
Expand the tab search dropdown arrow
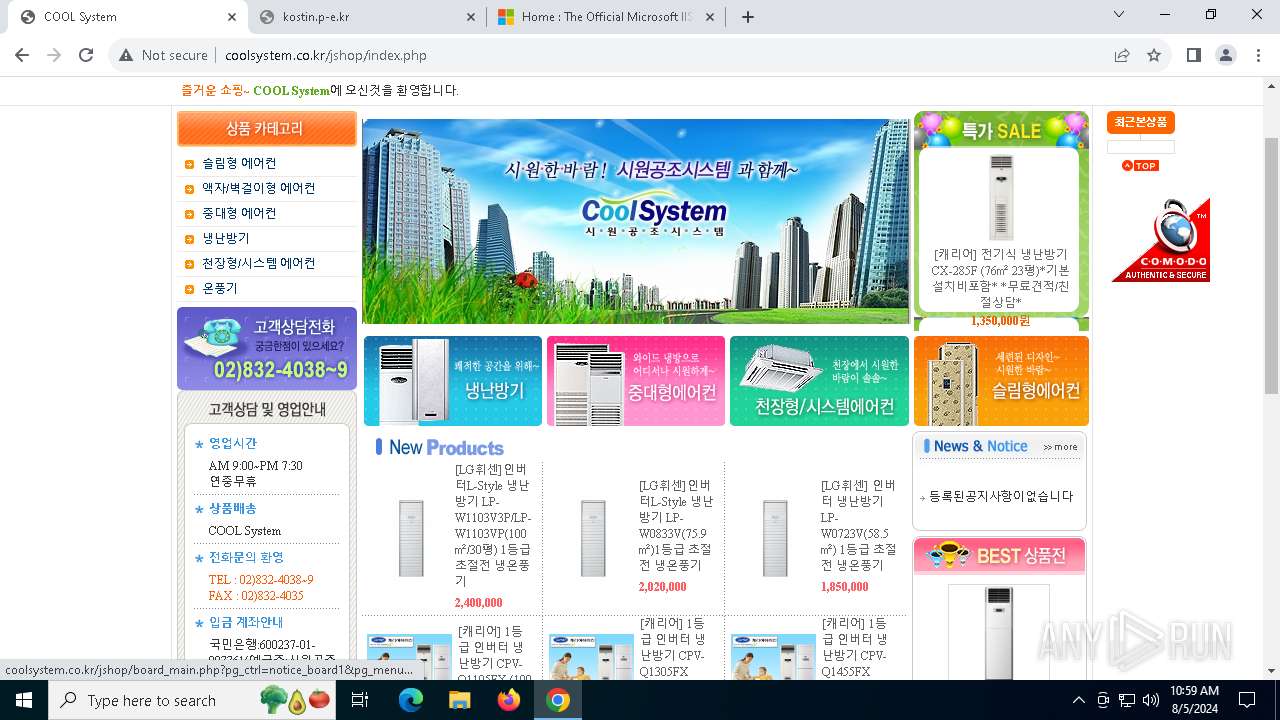1119,15
